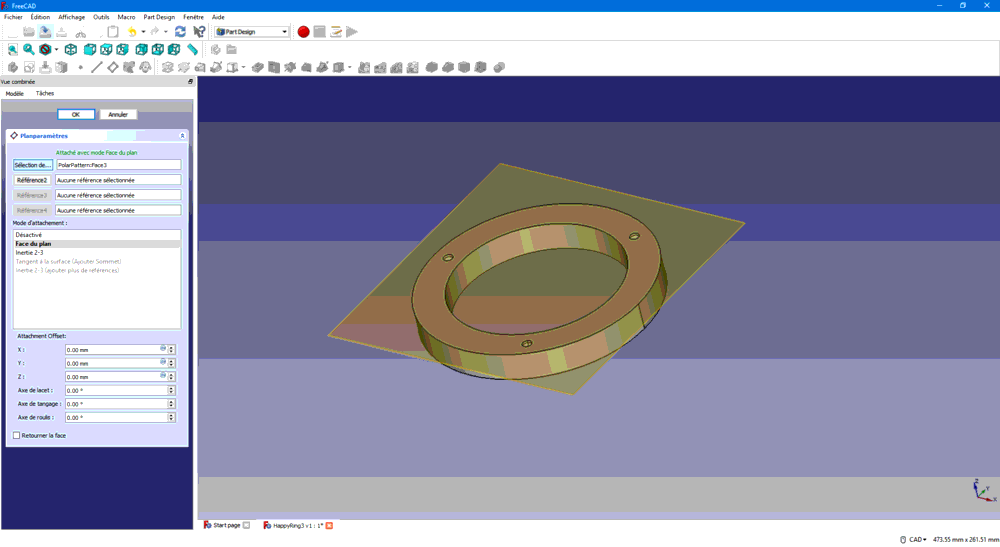1000x547 pixels.
Task: Click the Annuler button
Action: (118, 115)
